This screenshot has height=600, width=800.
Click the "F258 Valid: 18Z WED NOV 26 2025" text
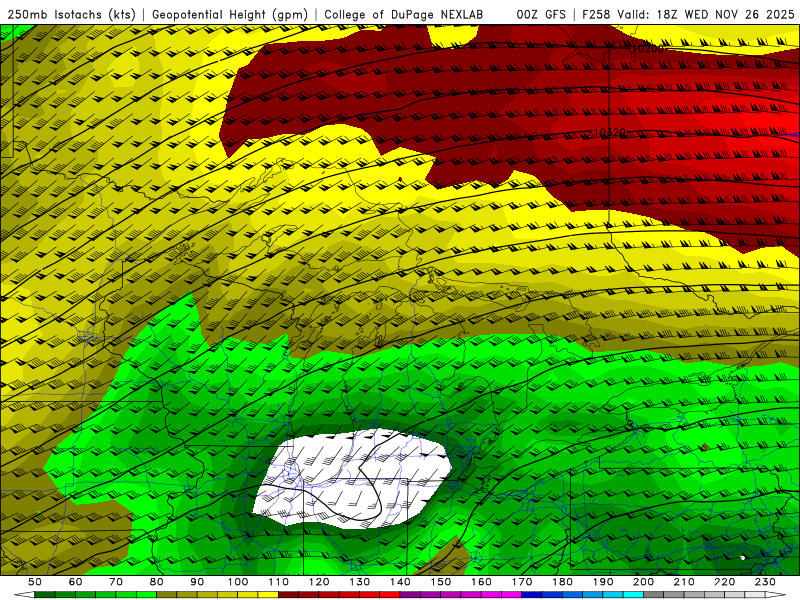(688, 14)
